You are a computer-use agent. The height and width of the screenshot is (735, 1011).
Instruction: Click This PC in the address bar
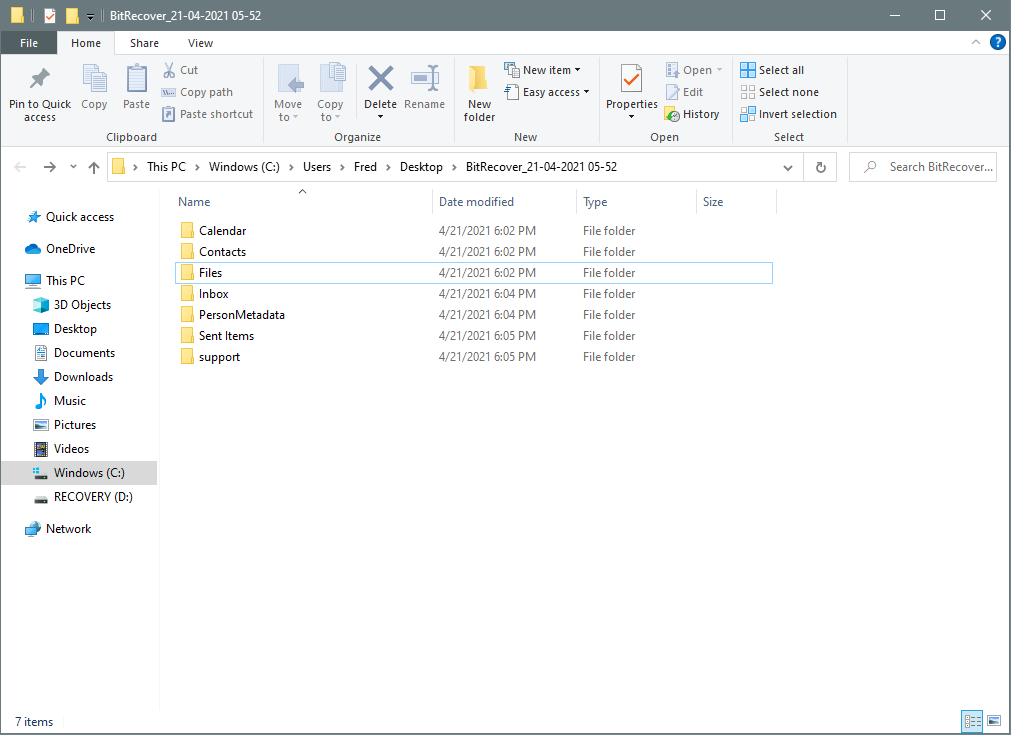[x=166, y=167]
